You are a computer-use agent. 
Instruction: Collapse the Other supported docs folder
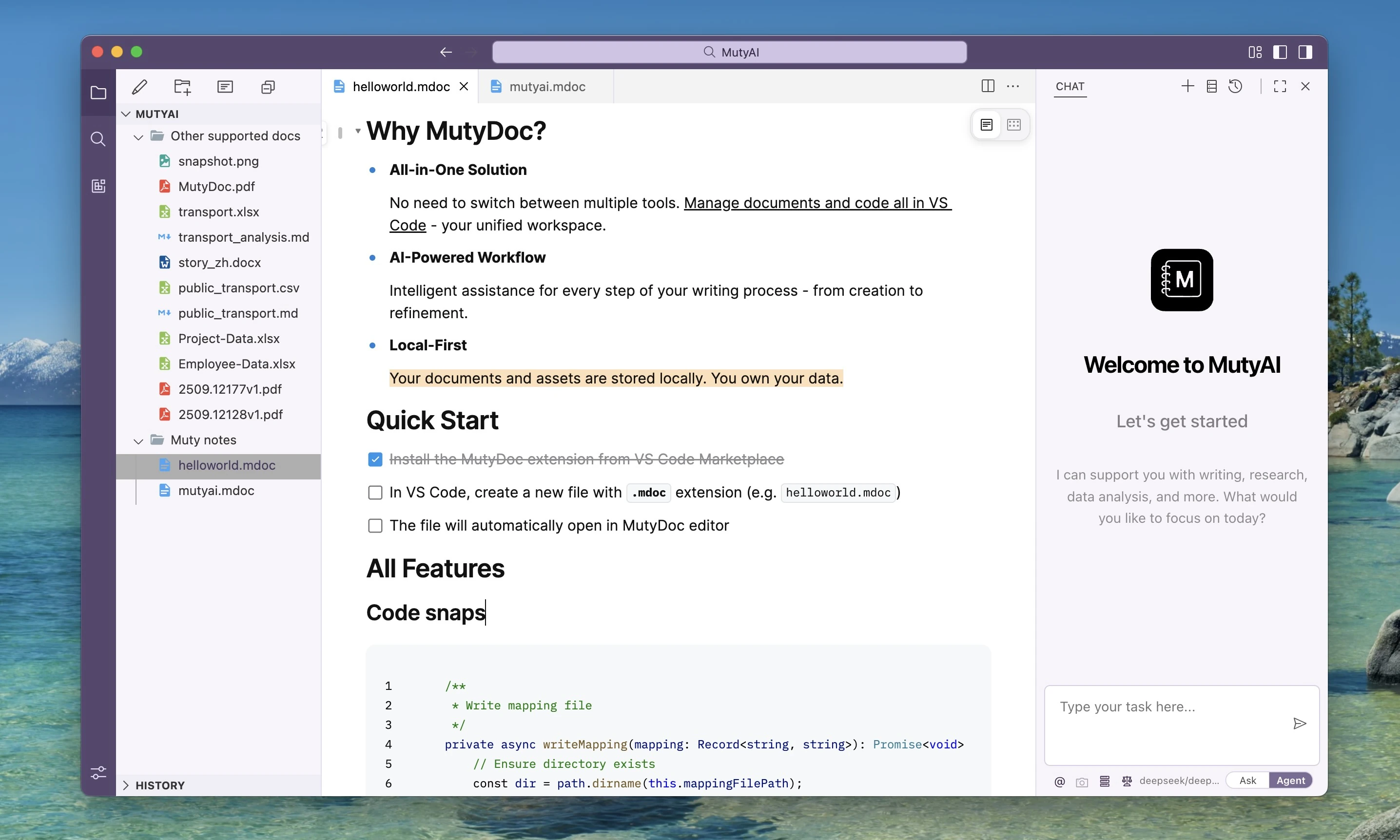click(x=138, y=136)
